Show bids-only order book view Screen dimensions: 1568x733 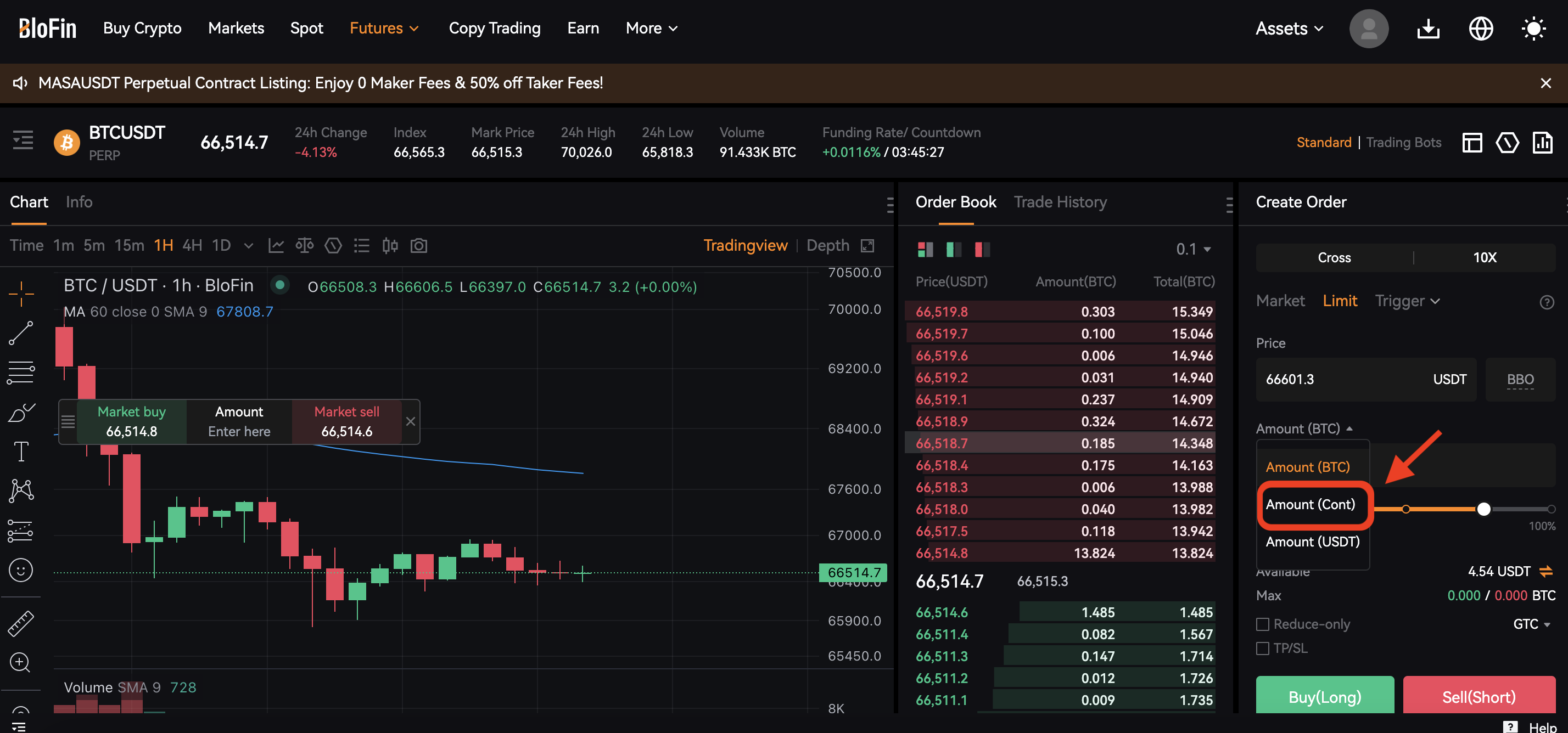tap(953, 250)
